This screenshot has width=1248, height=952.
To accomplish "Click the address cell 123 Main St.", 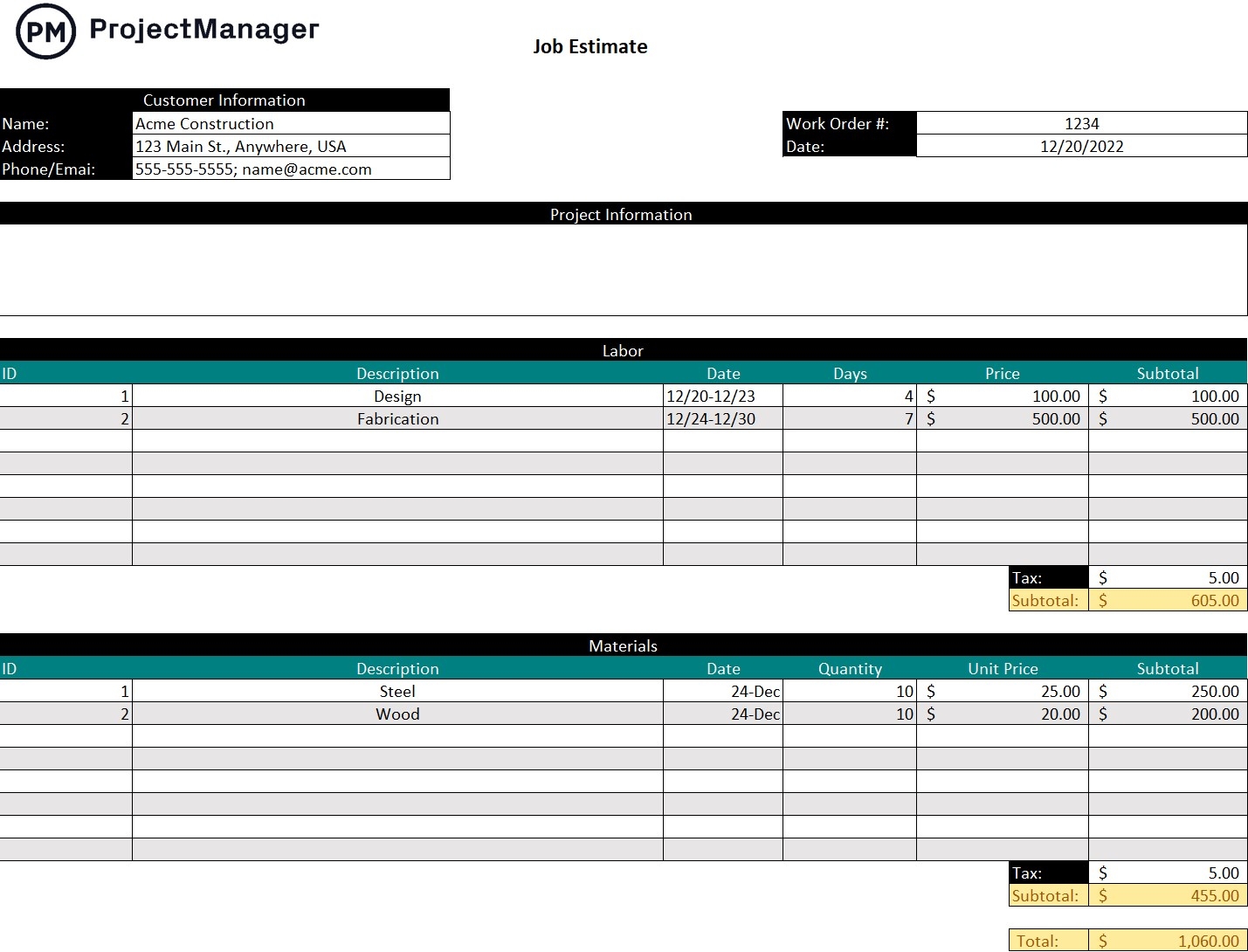I will (x=291, y=146).
